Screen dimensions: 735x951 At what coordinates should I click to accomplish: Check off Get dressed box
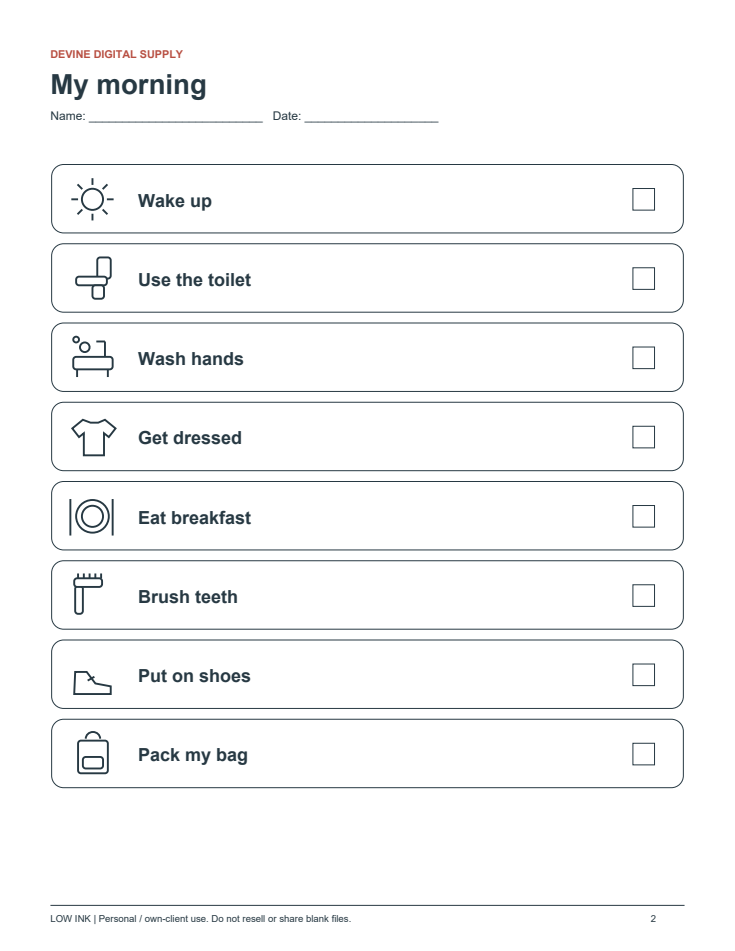pyautogui.click(x=643, y=437)
